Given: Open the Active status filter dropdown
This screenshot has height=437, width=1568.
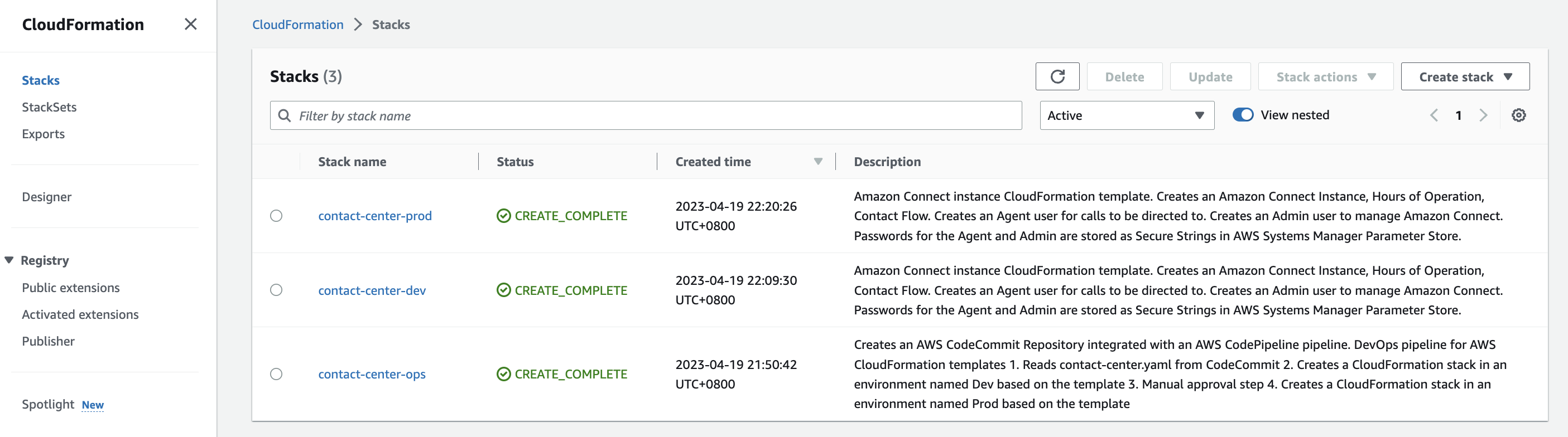Looking at the screenshot, I should pyautogui.click(x=1127, y=115).
